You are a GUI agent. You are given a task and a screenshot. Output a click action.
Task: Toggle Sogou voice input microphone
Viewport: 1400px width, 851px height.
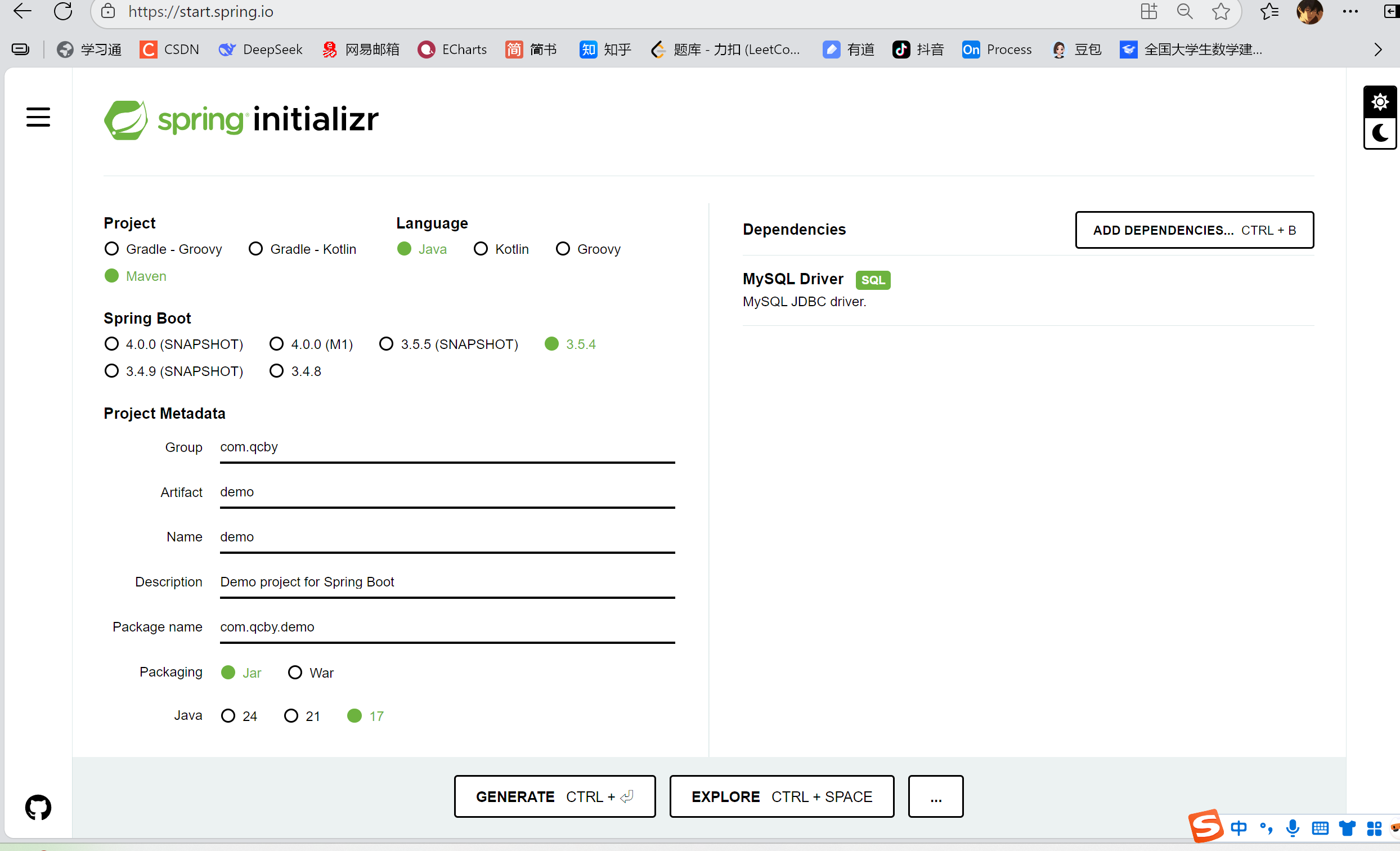click(x=1293, y=828)
